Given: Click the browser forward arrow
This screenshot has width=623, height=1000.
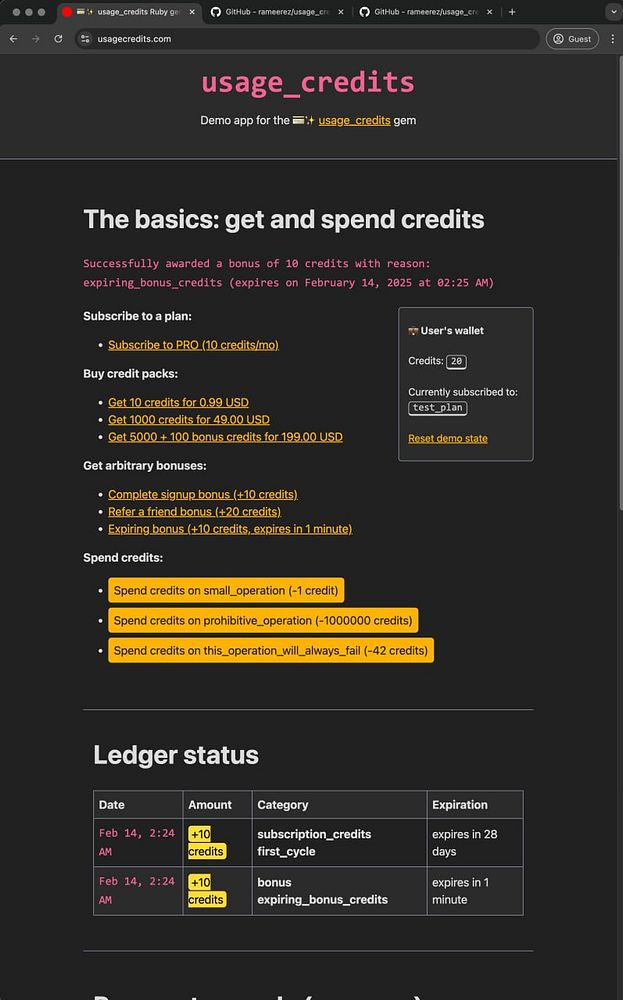Looking at the screenshot, I should point(36,39).
